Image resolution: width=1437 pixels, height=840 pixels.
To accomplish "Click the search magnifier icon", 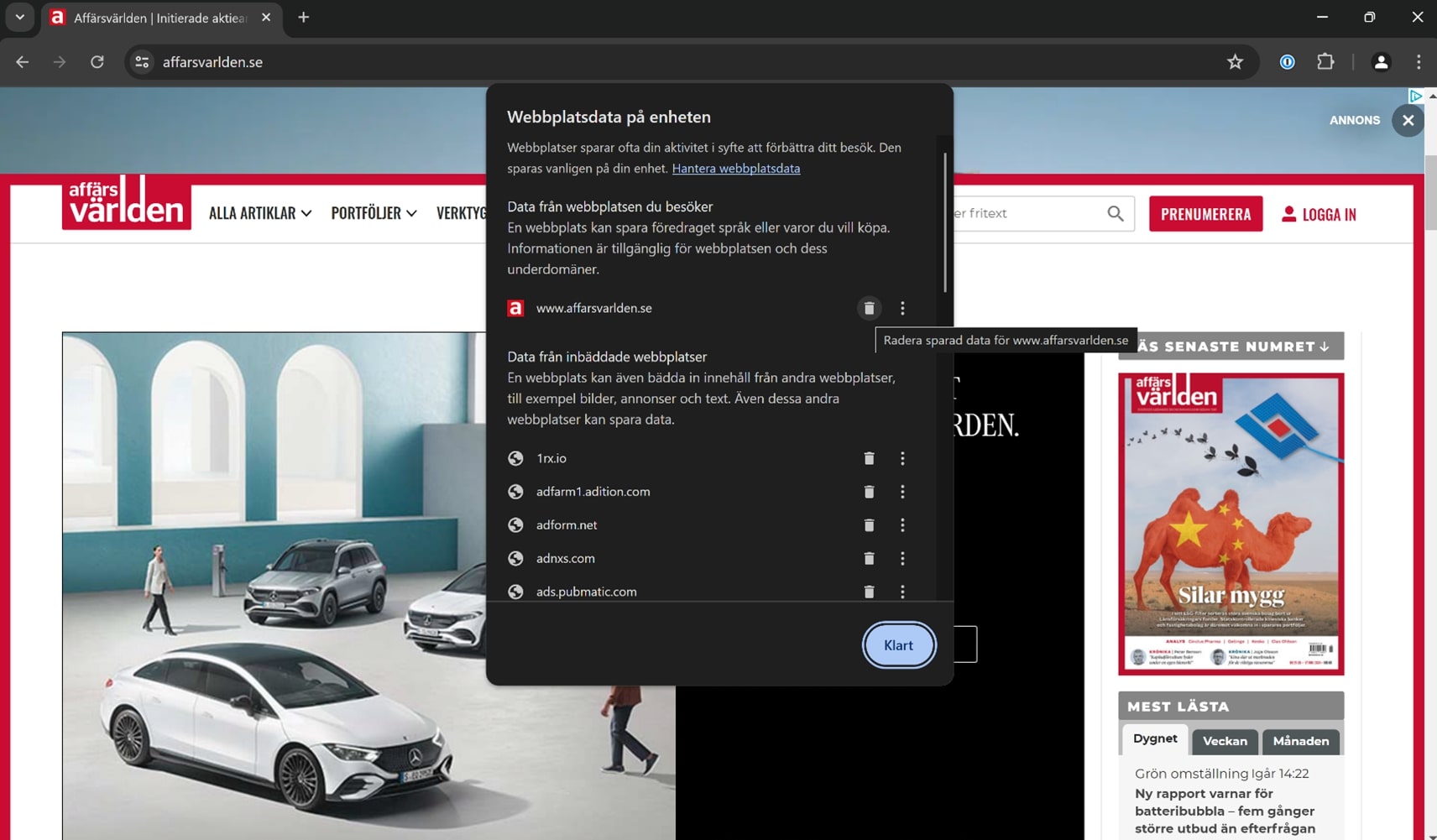I will [1115, 214].
